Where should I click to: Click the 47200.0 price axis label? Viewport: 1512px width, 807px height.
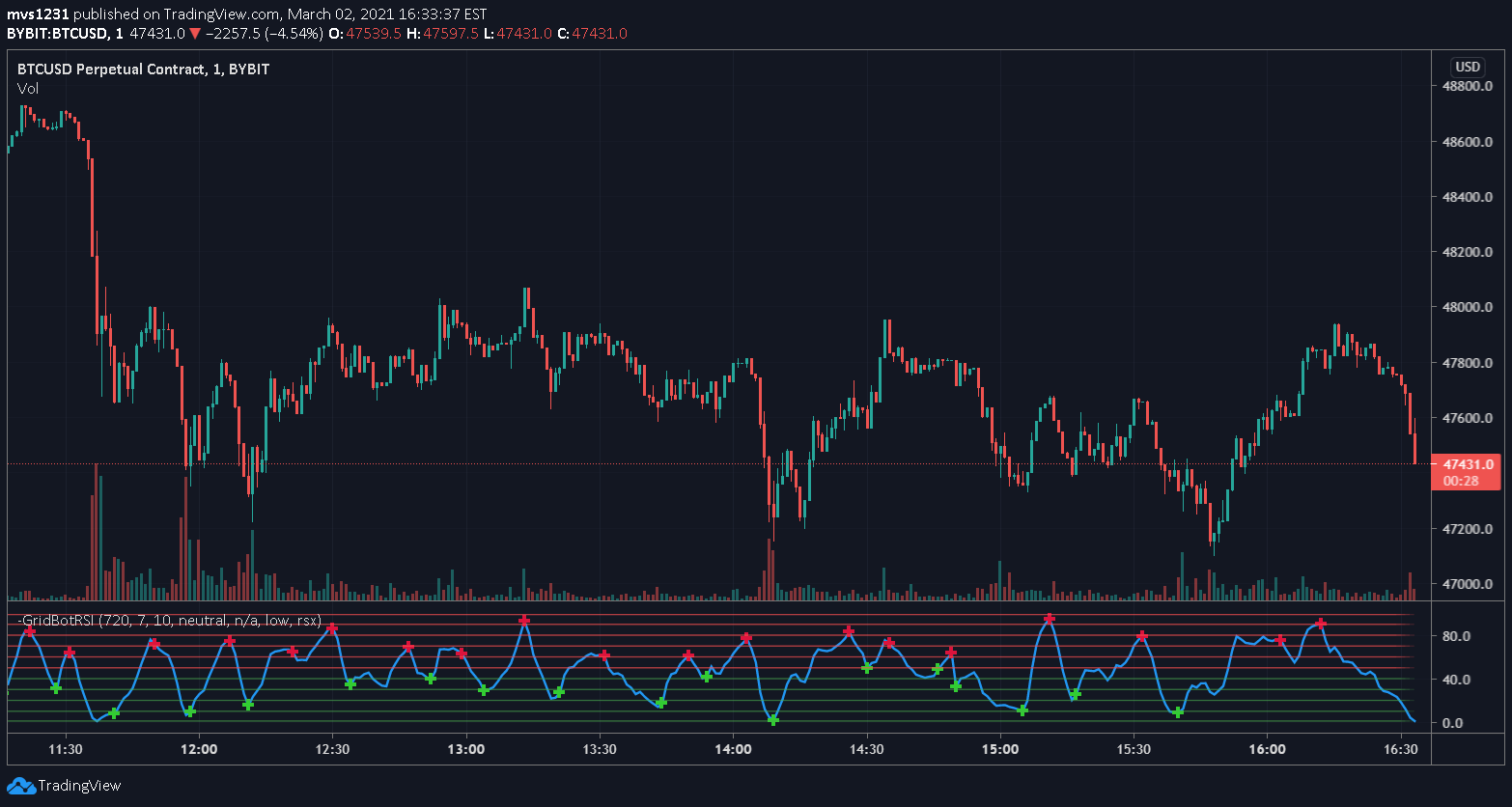pos(1467,529)
